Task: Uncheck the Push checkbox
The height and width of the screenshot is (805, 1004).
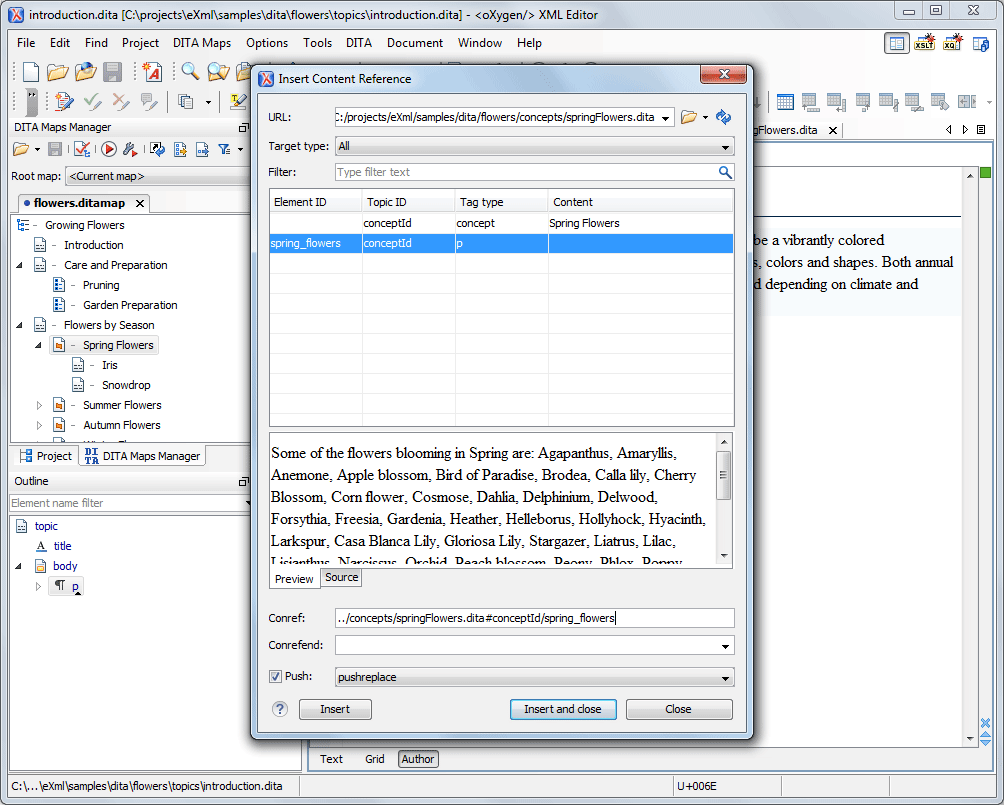Action: coord(275,676)
